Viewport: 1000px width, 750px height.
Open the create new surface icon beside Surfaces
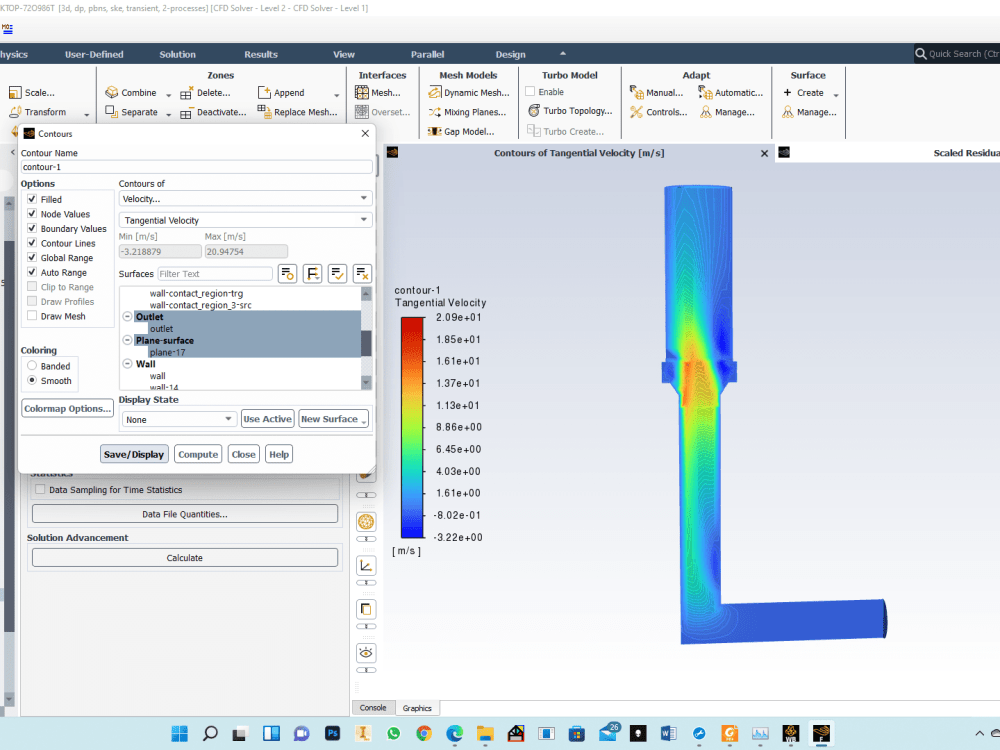(312, 273)
